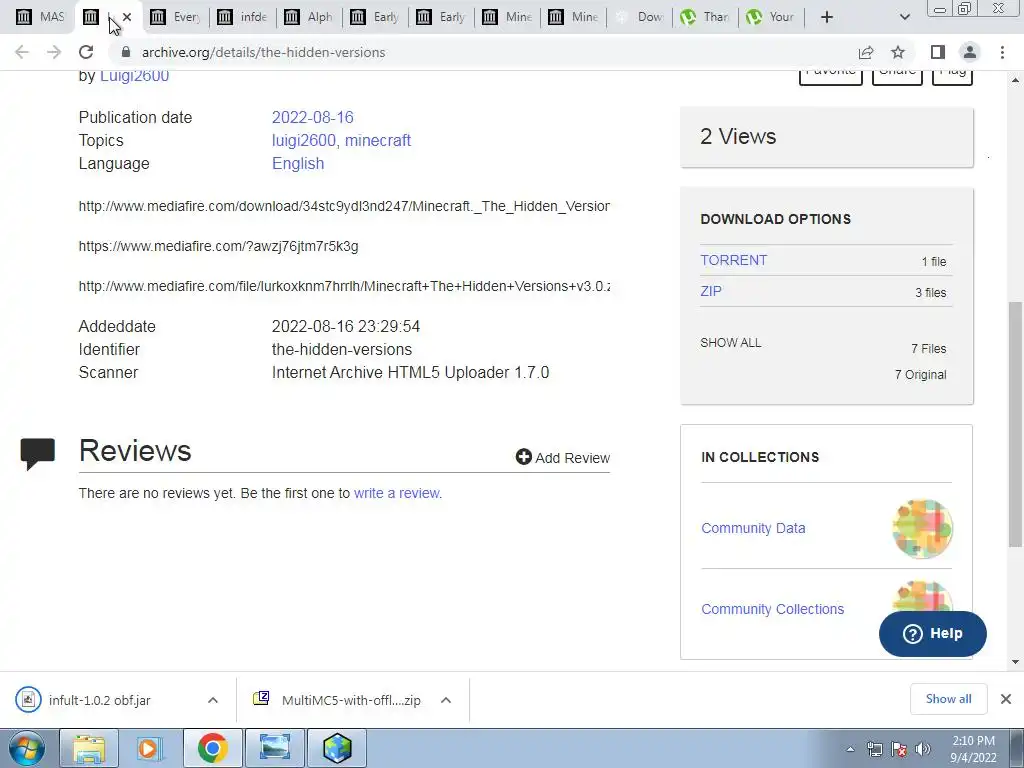Download the TORRENT option
Image resolution: width=1024 pixels, height=768 pixels.
tap(733, 260)
